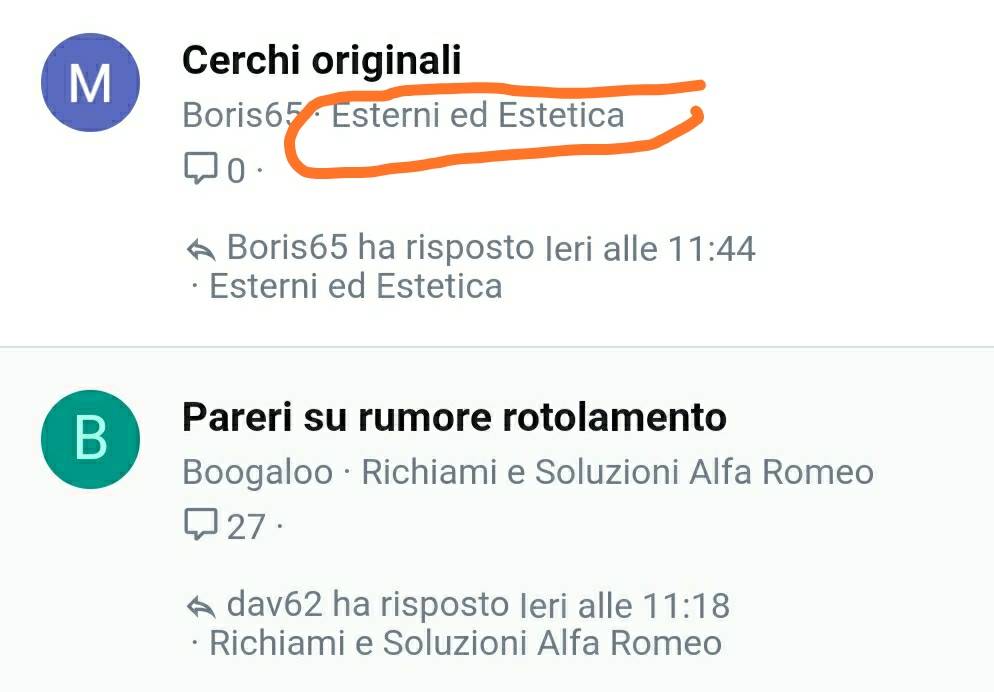
Task: Click the green B avatar
Action: [x=90, y=439]
